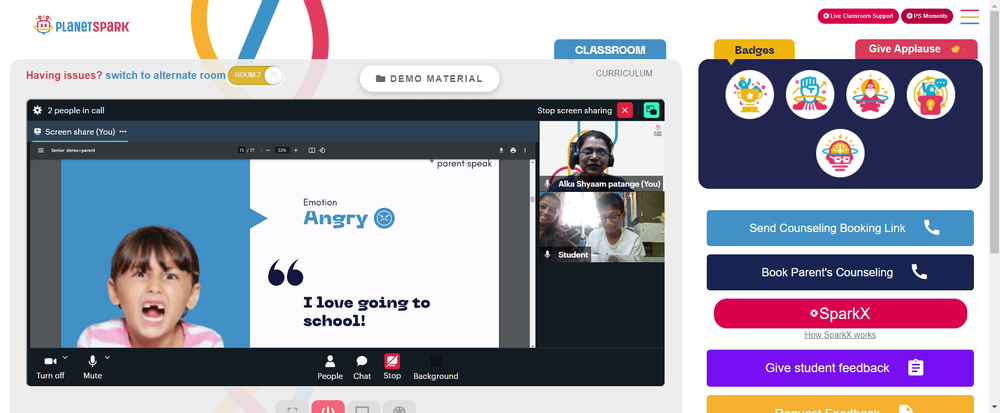
Task: Award the speaker podium badge
Action: coord(931,94)
